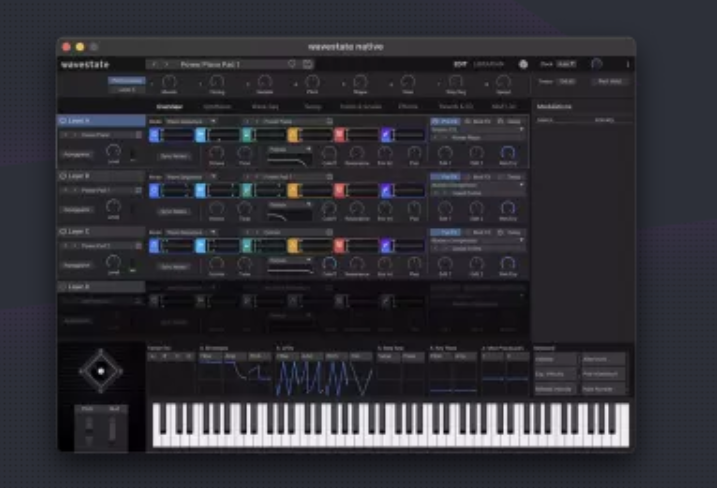Enable Layer D with its power button
The image size is (717, 488).
pos(63,287)
